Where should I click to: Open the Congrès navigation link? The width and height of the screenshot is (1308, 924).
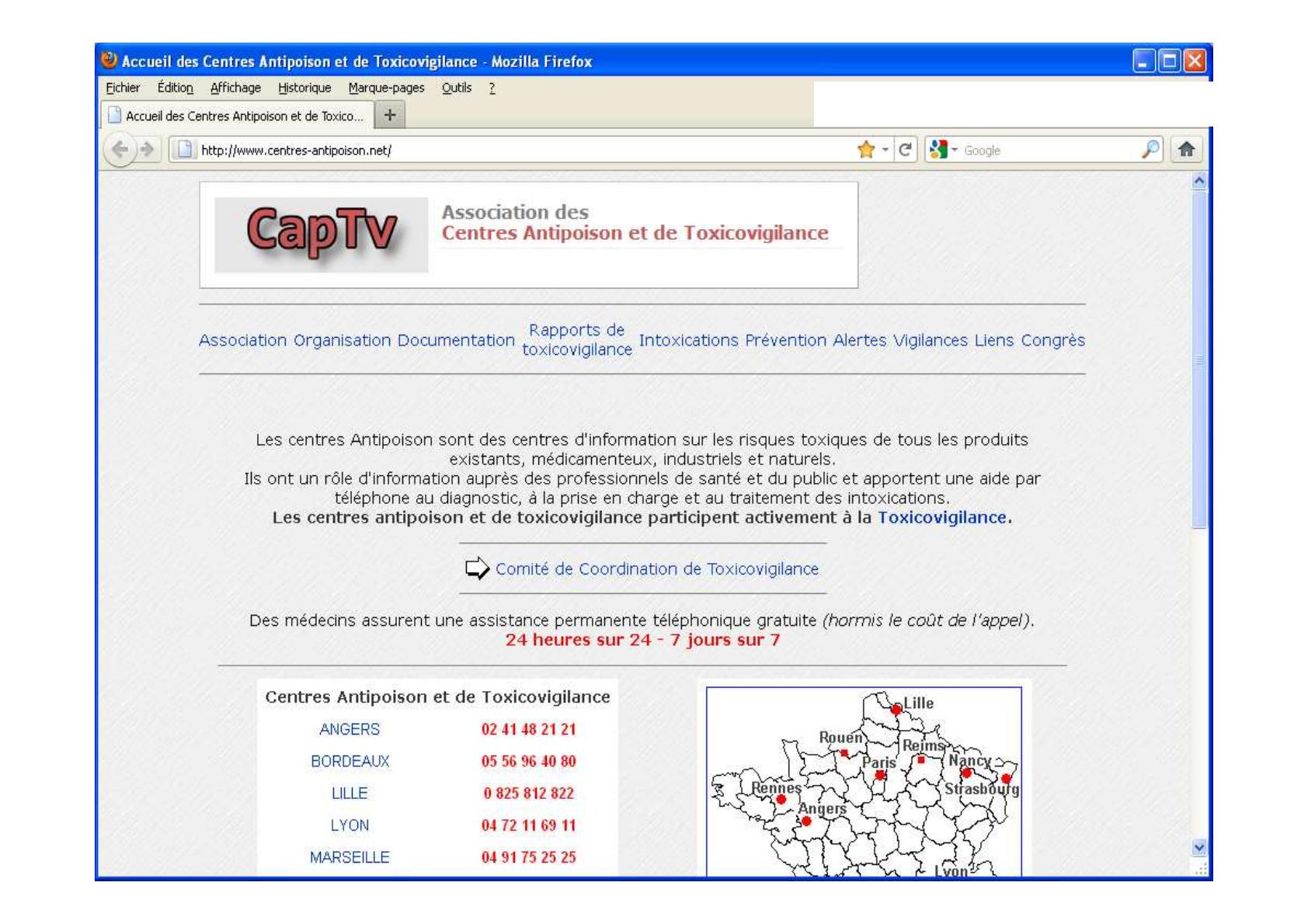click(1052, 340)
